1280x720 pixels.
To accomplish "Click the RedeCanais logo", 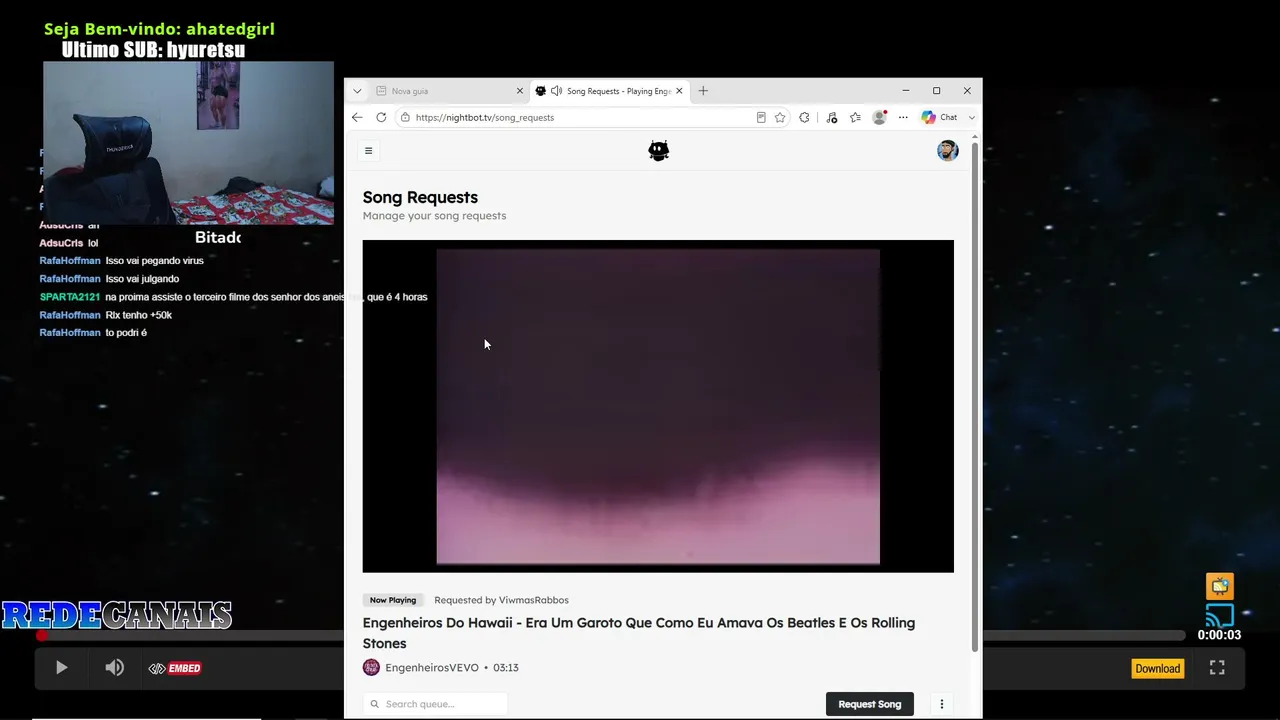I will (x=117, y=615).
